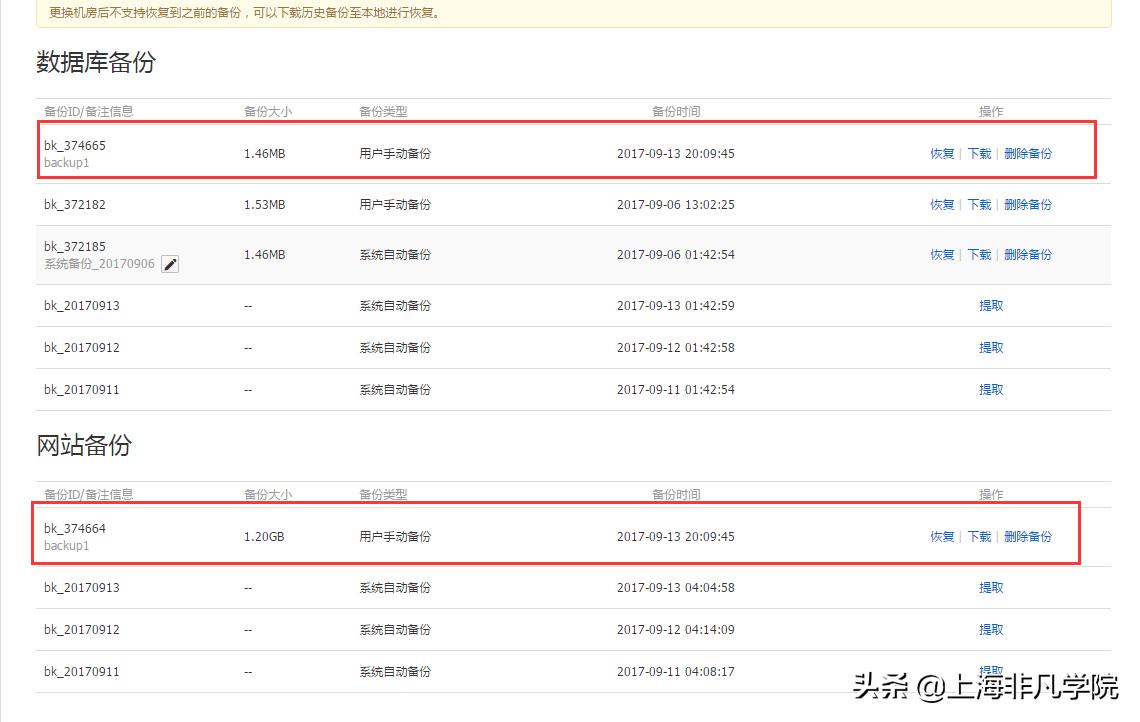Download the 1.20GB bk_374664 website backup
Screen dimensions: 1140x722
978,536
